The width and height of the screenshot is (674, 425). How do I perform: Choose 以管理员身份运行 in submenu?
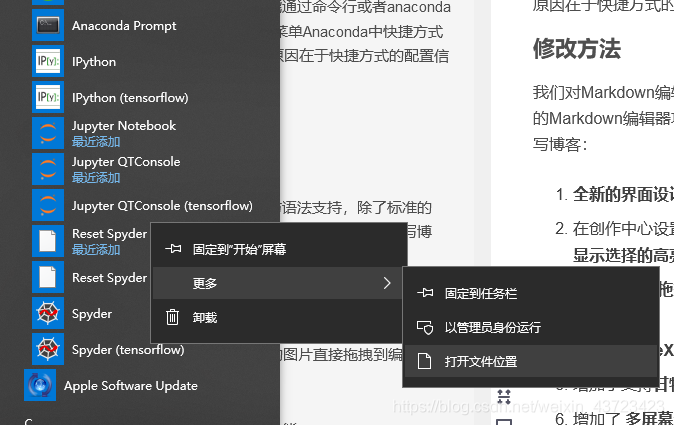[531, 327]
